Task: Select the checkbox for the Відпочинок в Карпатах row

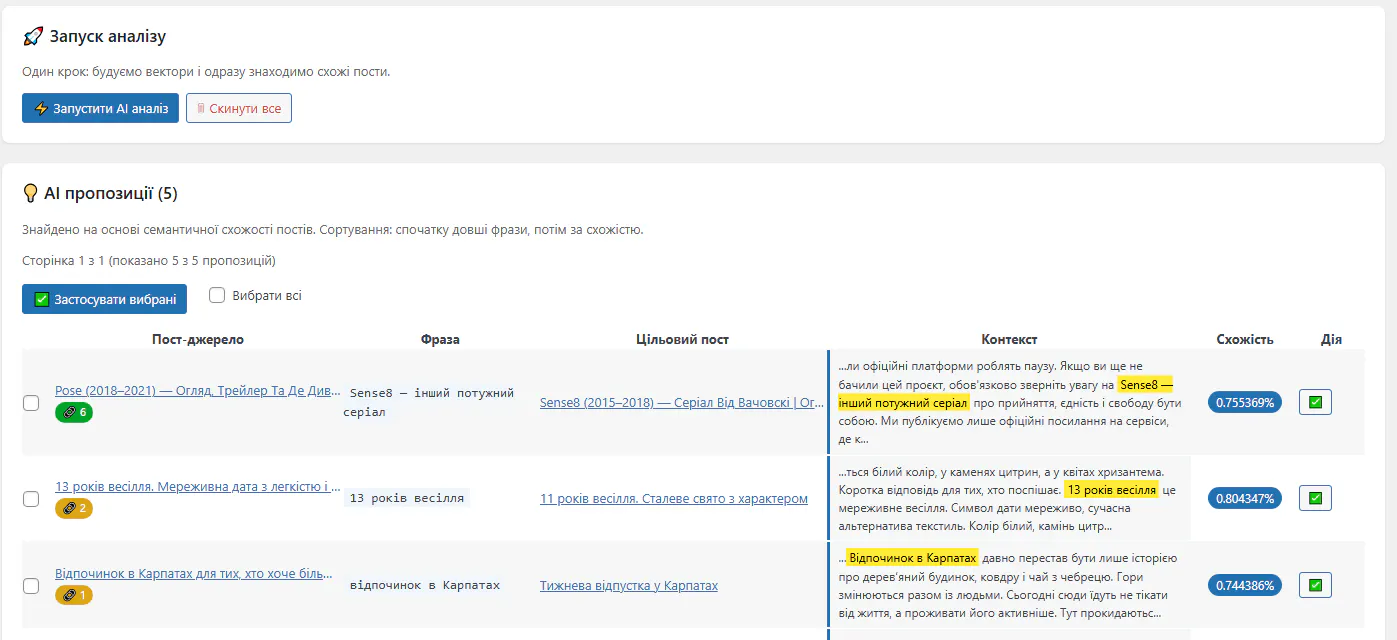Action: point(31,586)
